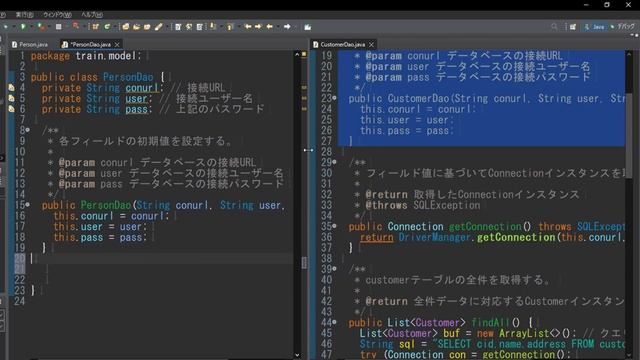Open the ヘルプ (Help) menu
This screenshot has height=360, width=640.
point(91,15)
